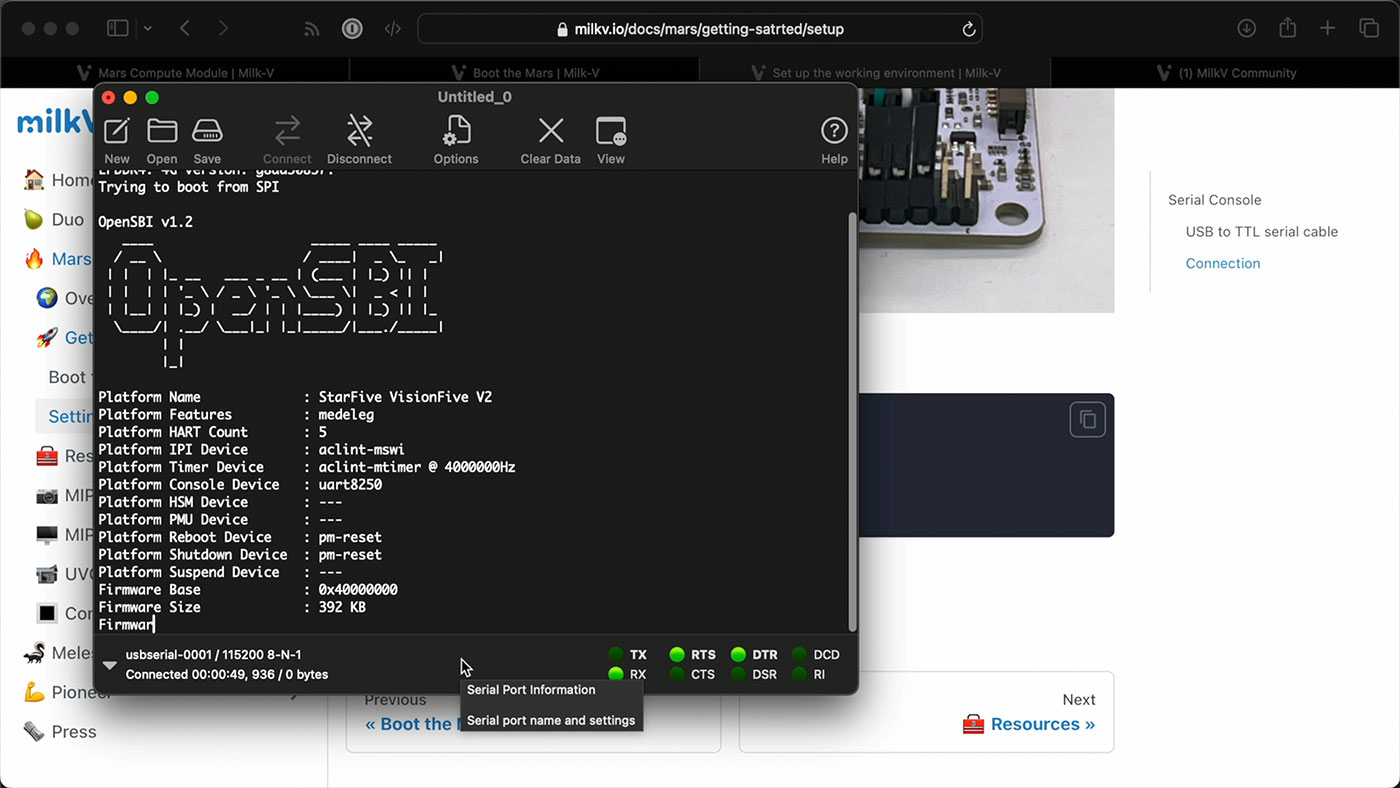The width and height of the screenshot is (1400, 788).
Task: Click usbserial-0001 / 115200 8-N-1 status text
Action: [x=214, y=655]
